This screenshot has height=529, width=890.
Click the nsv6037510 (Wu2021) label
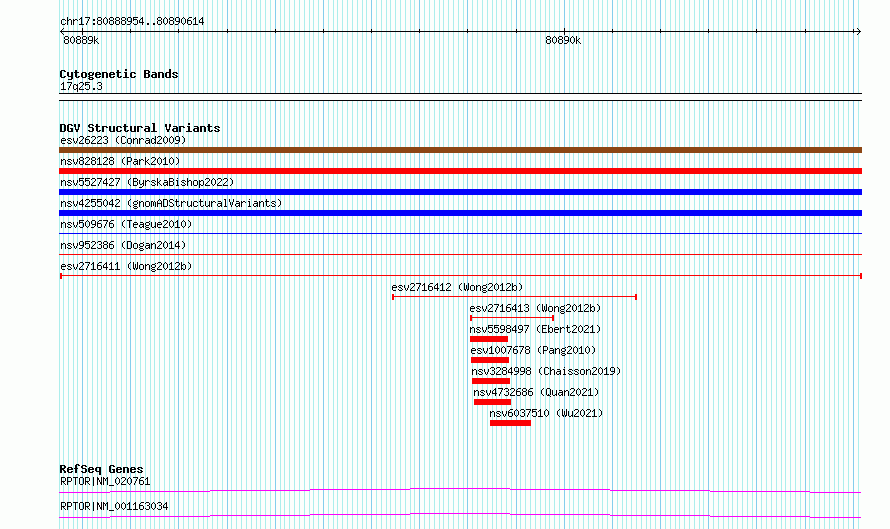tap(546, 413)
